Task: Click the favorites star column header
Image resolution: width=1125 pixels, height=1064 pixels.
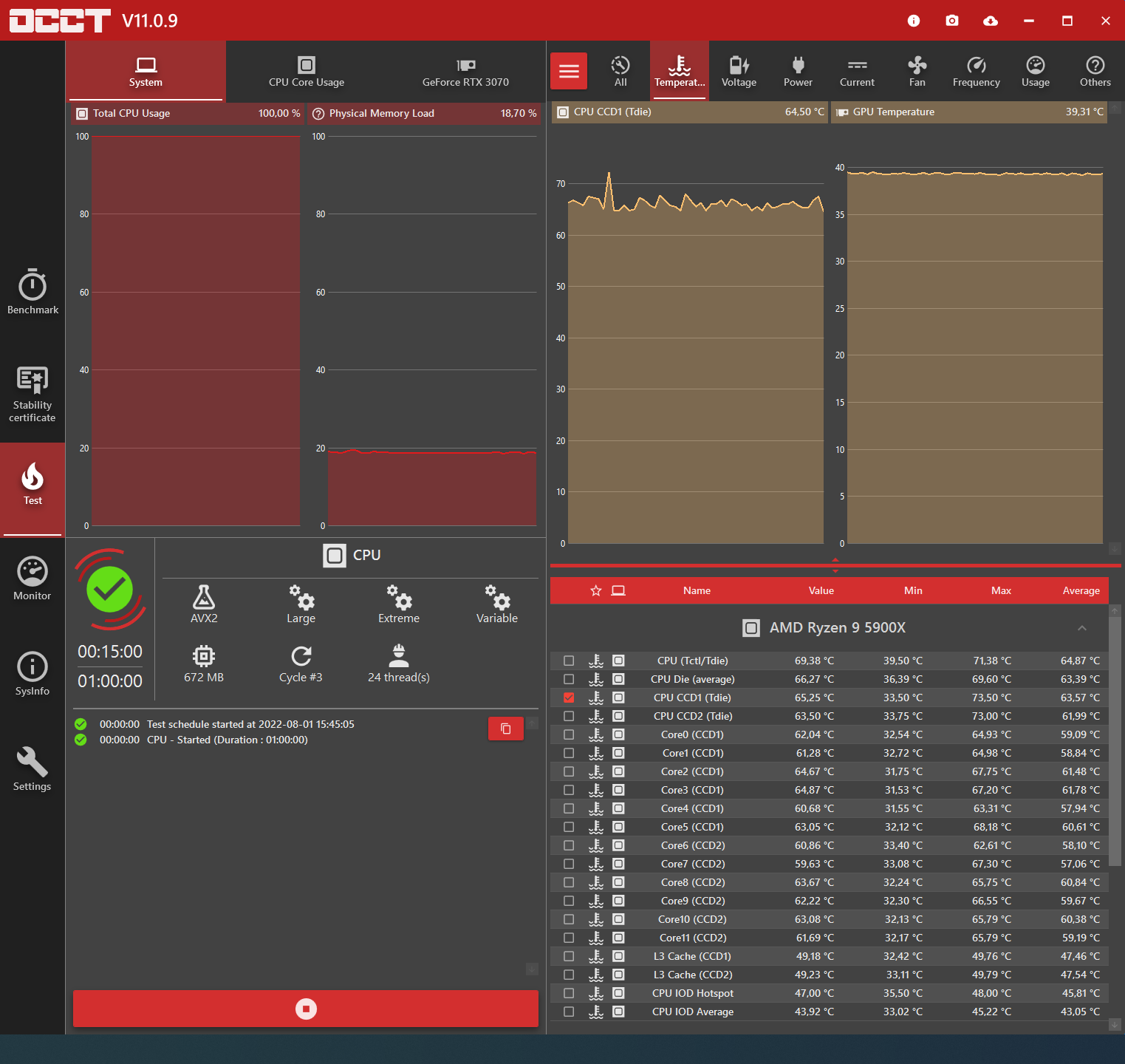Action: [x=596, y=590]
